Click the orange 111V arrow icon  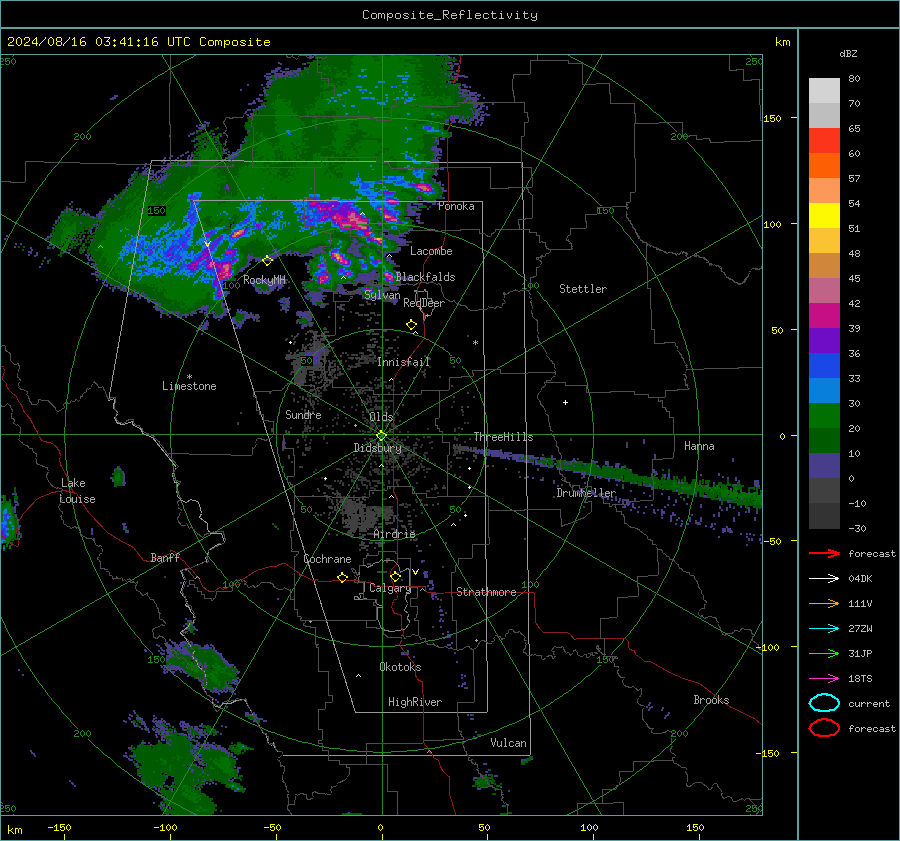click(x=824, y=603)
